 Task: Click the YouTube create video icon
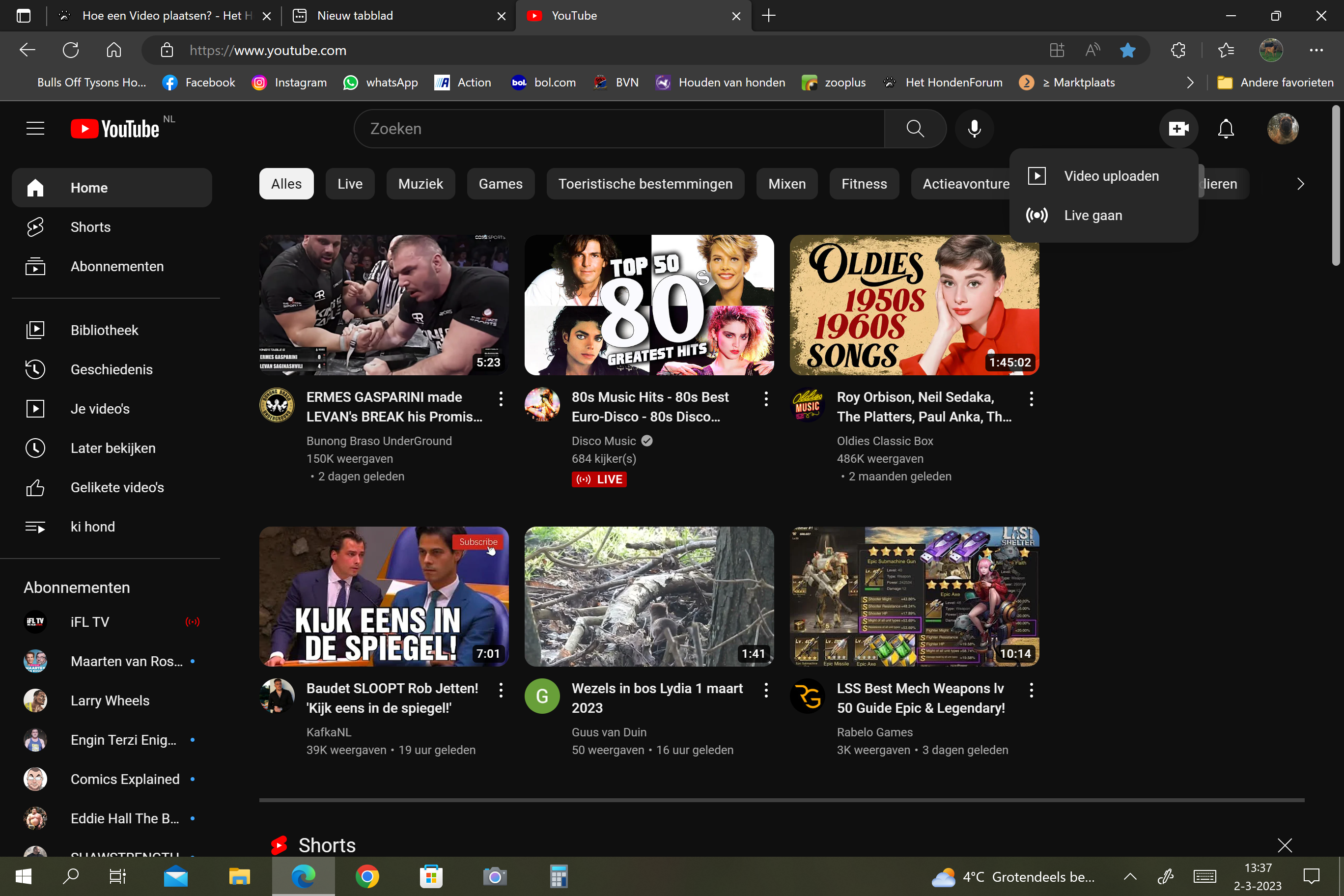click(x=1178, y=129)
